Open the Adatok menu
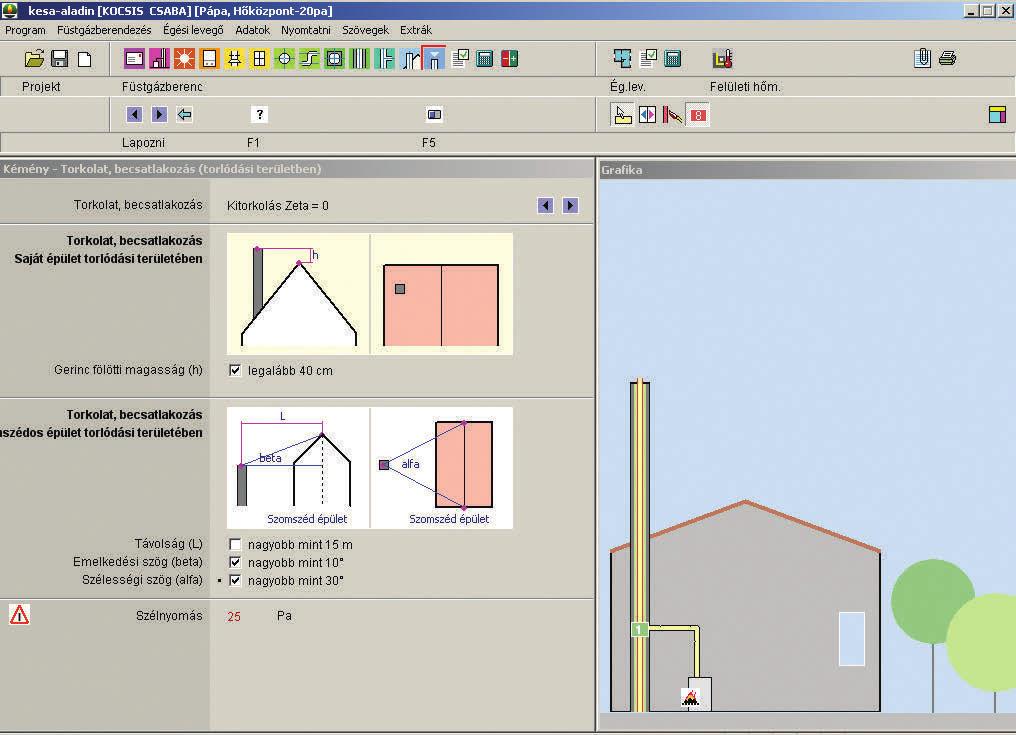This screenshot has width=1016, height=735. pyautogui.click(x=253, y=30)
